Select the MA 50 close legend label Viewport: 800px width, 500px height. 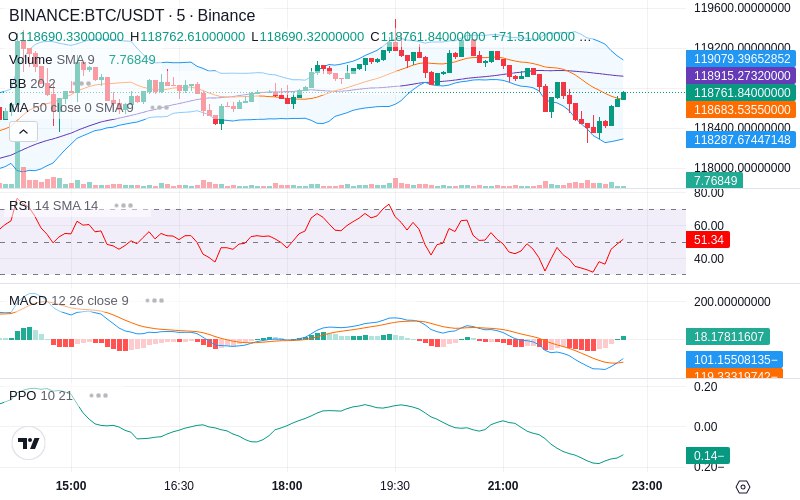(71, 108)
